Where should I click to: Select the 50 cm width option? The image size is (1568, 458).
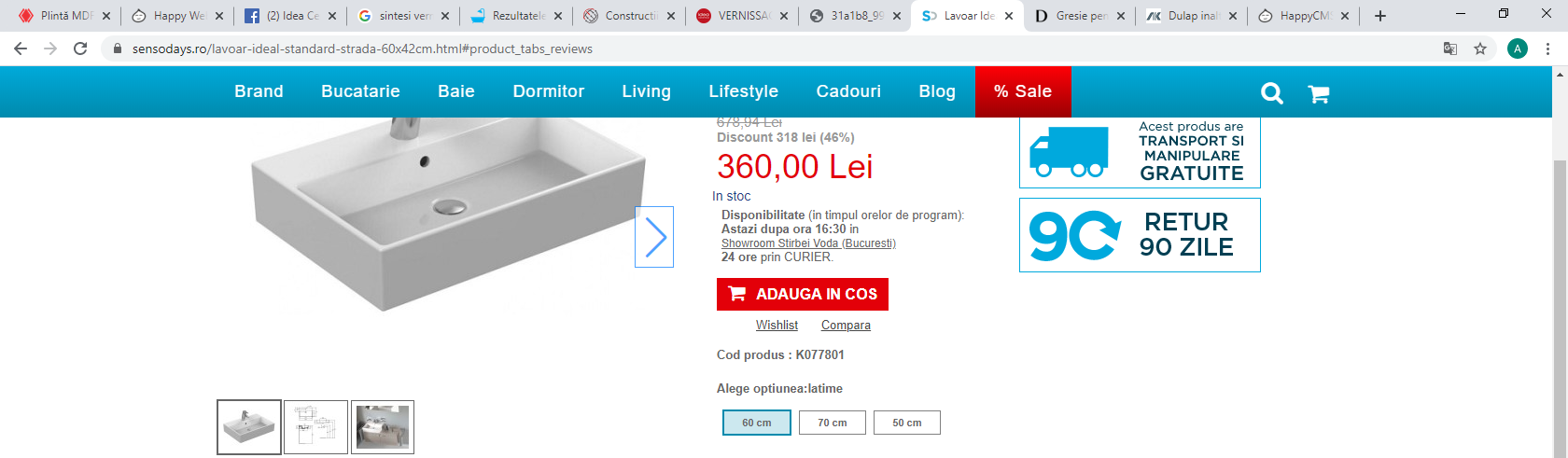907,423
